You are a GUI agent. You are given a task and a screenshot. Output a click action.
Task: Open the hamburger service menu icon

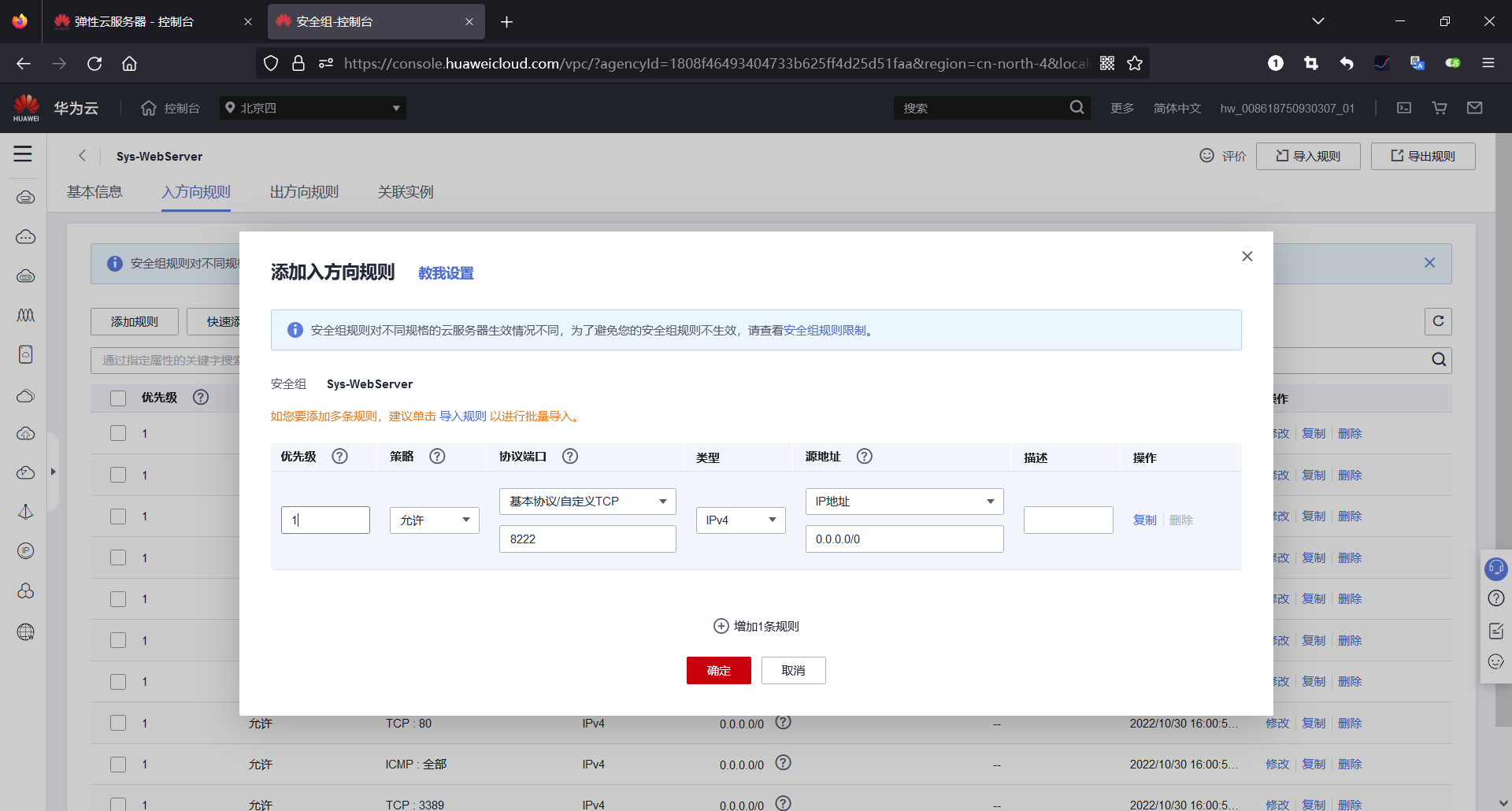(23, 154)
